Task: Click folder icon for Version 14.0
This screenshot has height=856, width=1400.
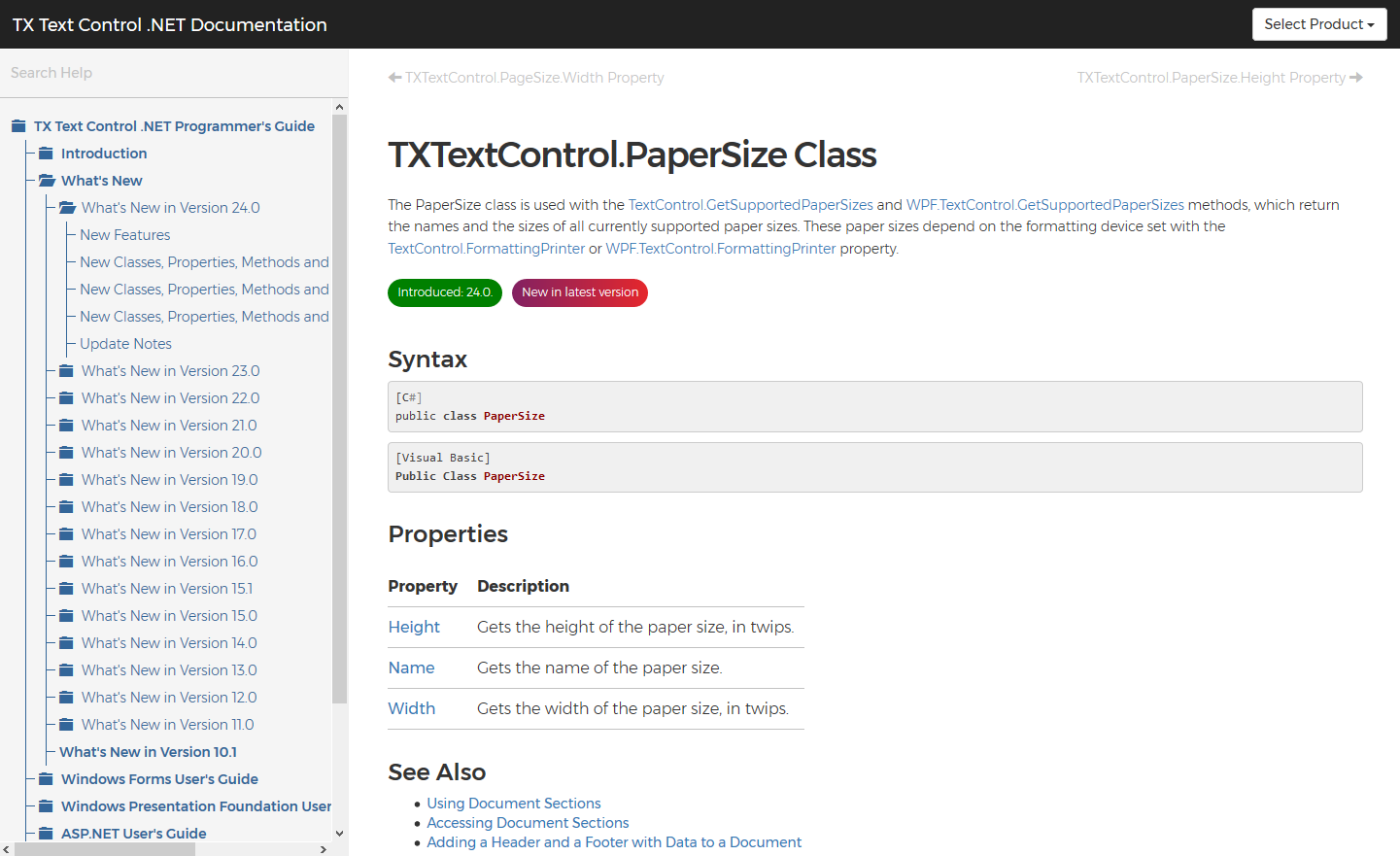Action: click(66, 643)
